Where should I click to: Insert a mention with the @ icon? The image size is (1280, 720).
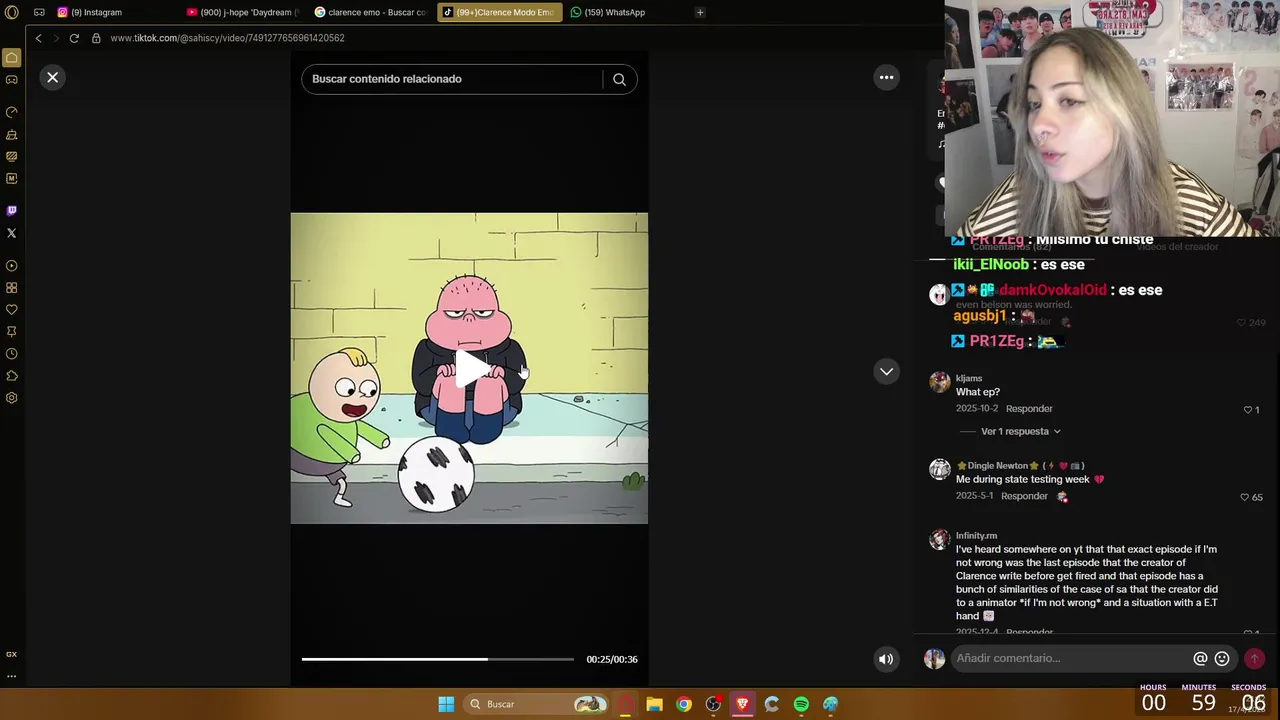1200,658
